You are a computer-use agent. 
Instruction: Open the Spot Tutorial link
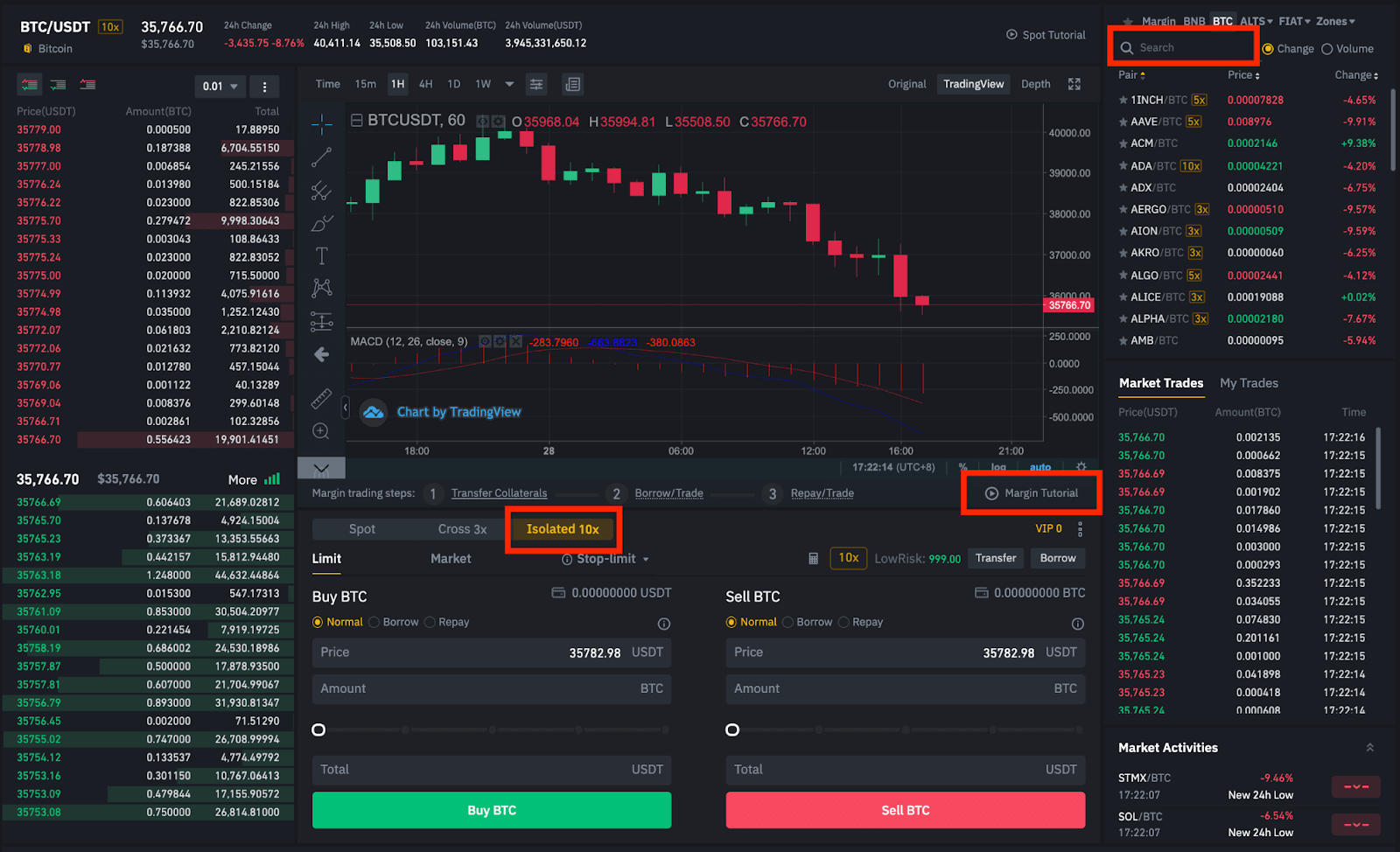click(x=1046, y=35)
